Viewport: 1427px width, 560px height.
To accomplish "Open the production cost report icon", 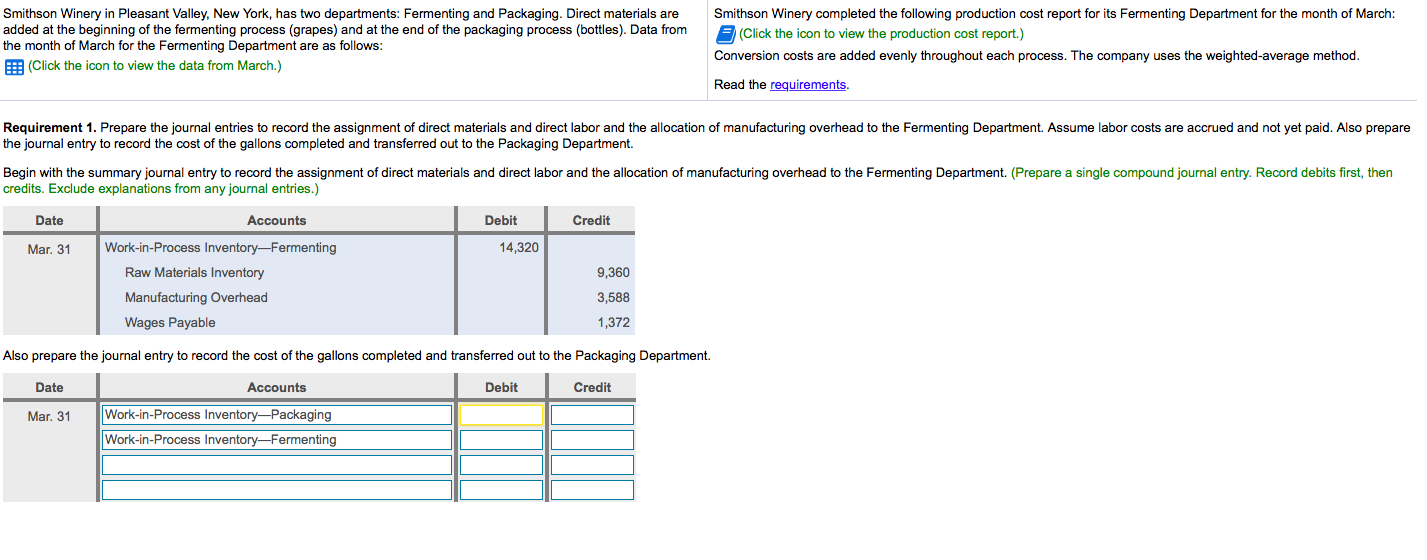I will [726, 34].
